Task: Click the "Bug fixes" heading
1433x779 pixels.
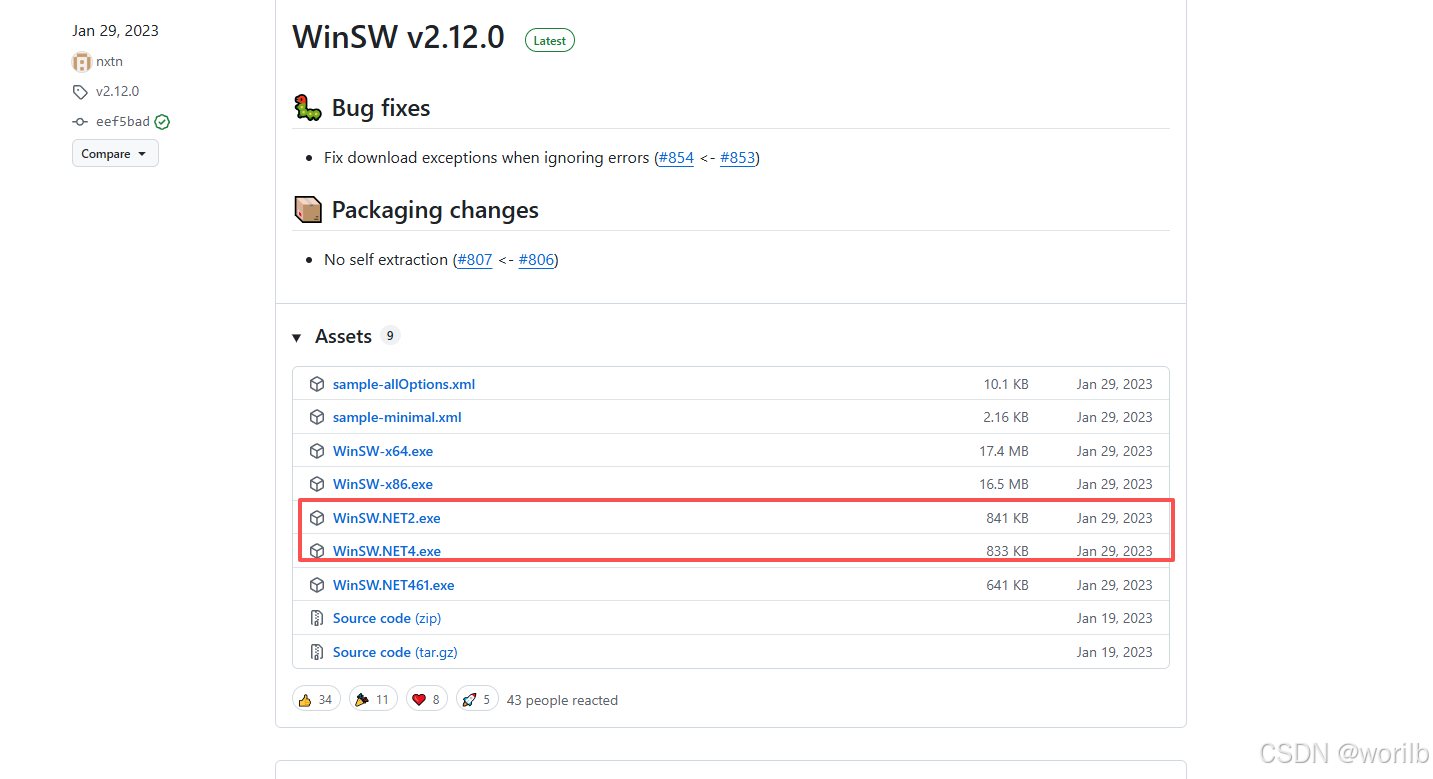Action: point(381,108)
